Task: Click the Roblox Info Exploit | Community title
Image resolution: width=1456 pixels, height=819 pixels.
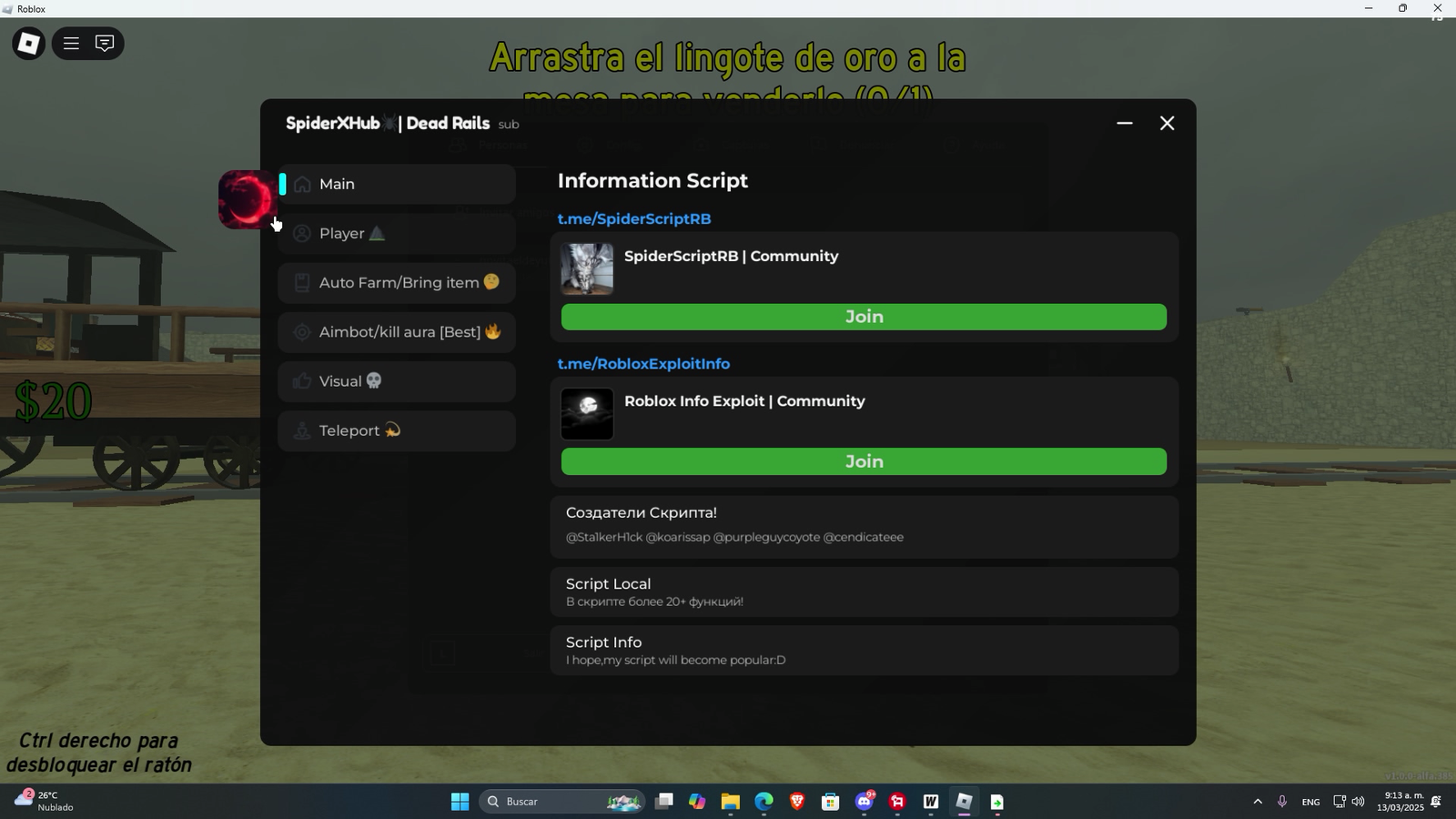Action: [744, 400]
